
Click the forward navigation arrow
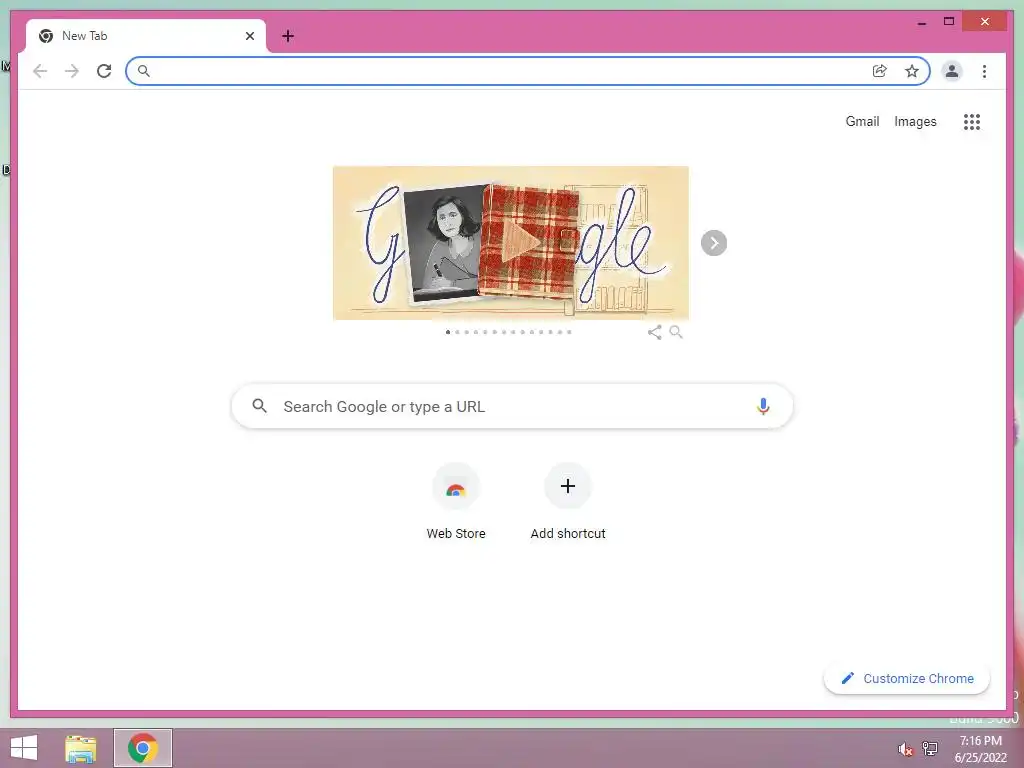(72, 71)
